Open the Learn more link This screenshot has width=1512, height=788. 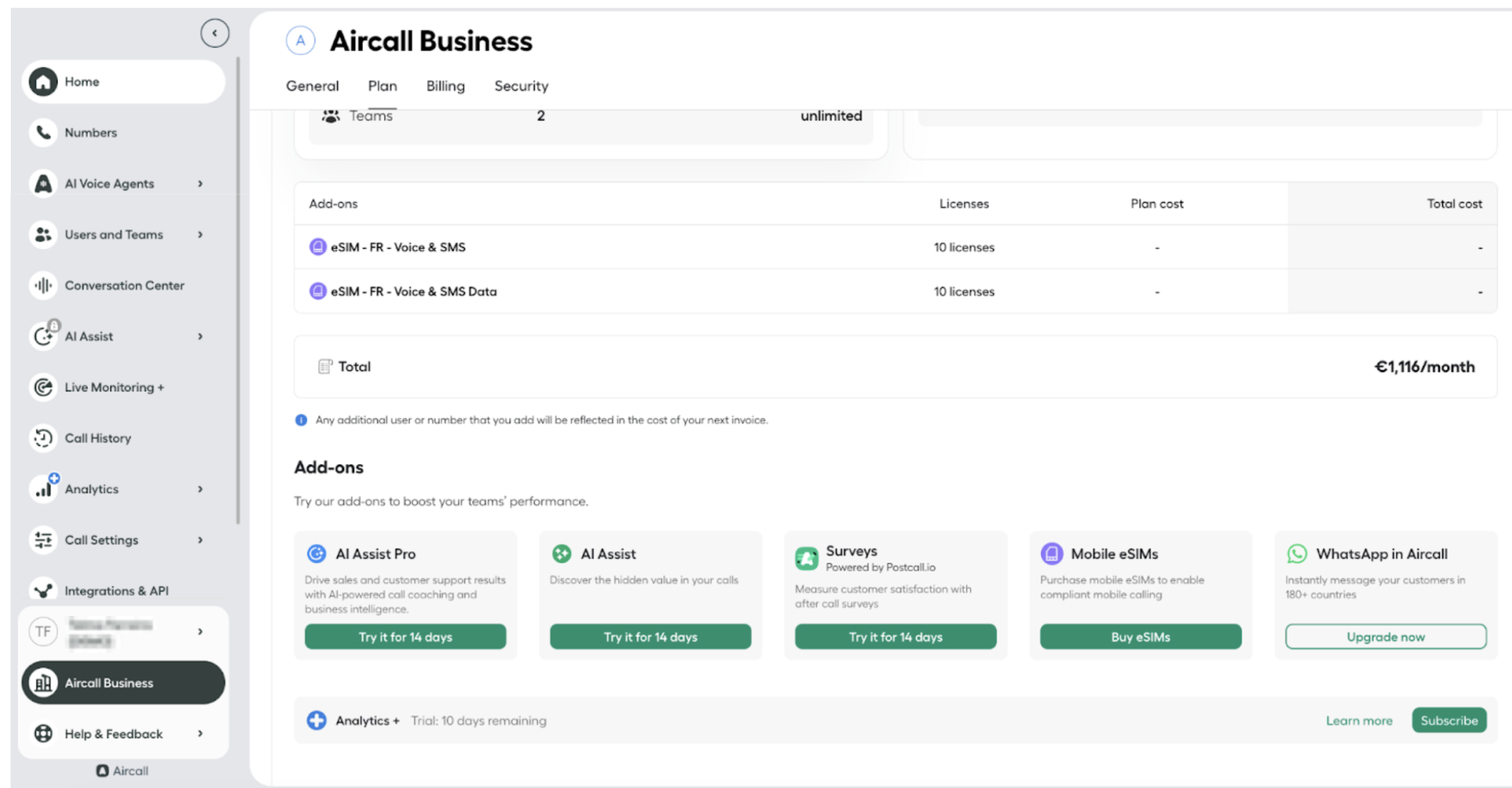(1359, 720)
